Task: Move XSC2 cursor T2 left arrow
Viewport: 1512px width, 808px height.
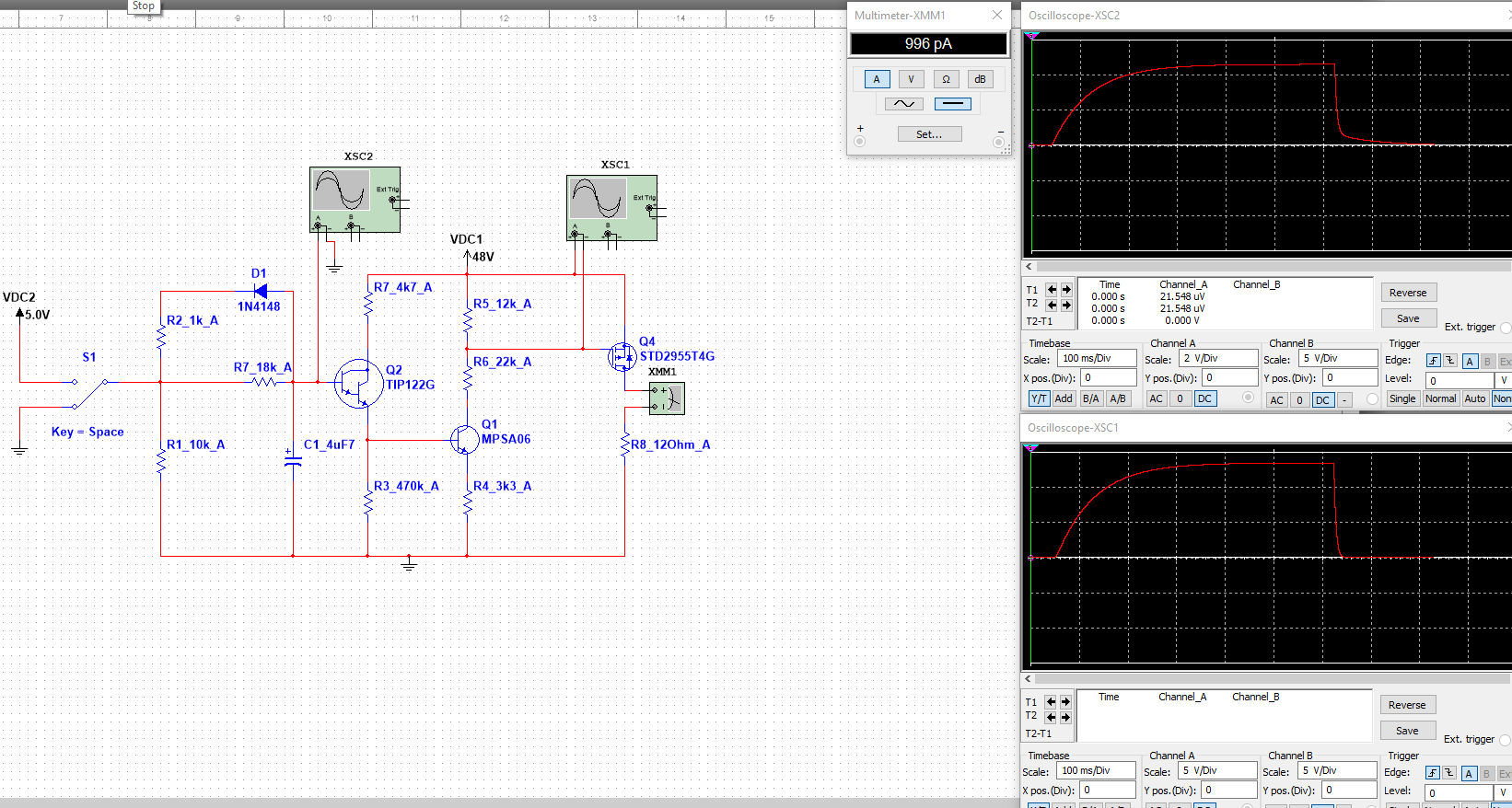Action: tap(1052, 305)
